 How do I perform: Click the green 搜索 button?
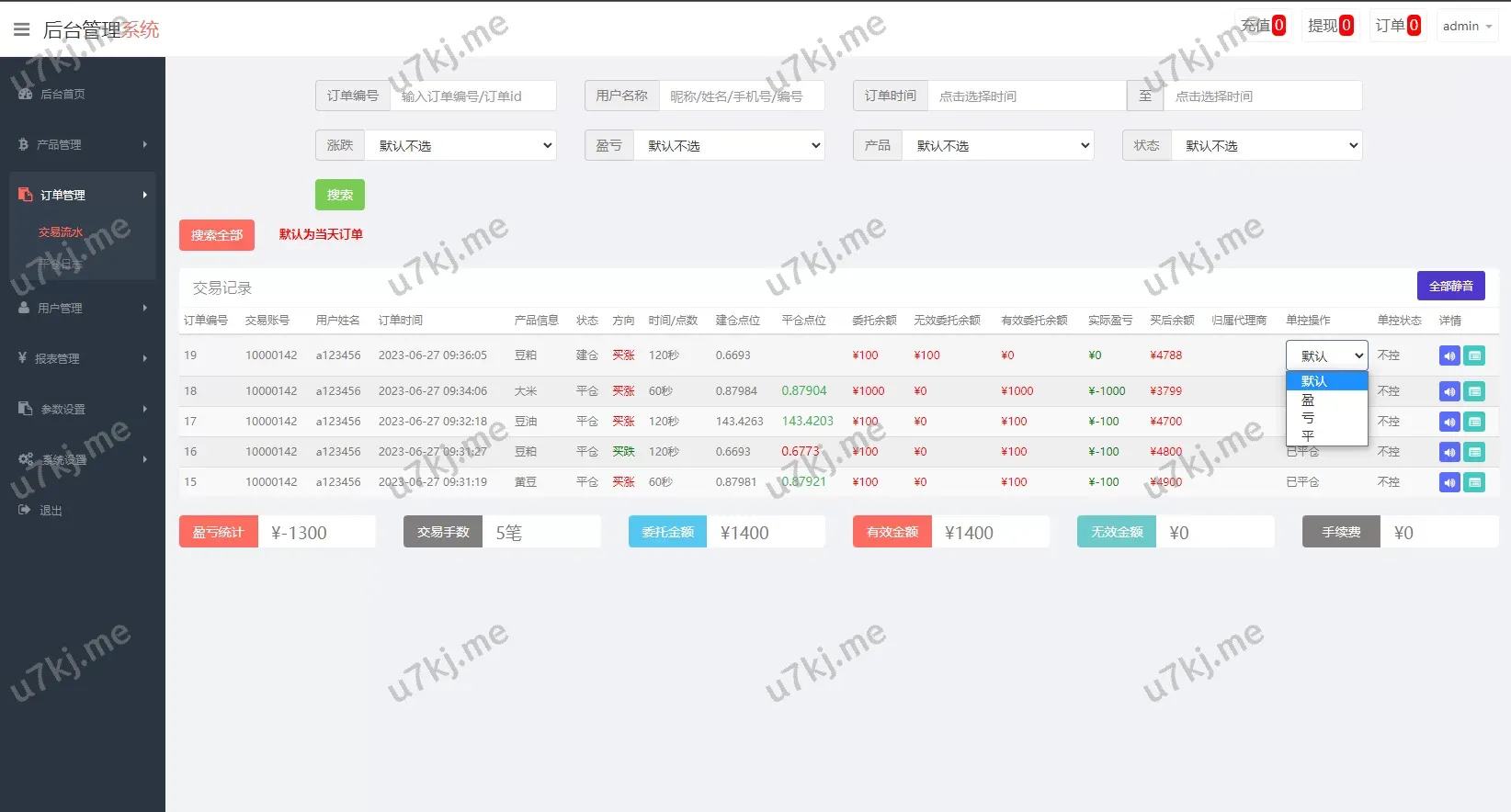point(340,195)
